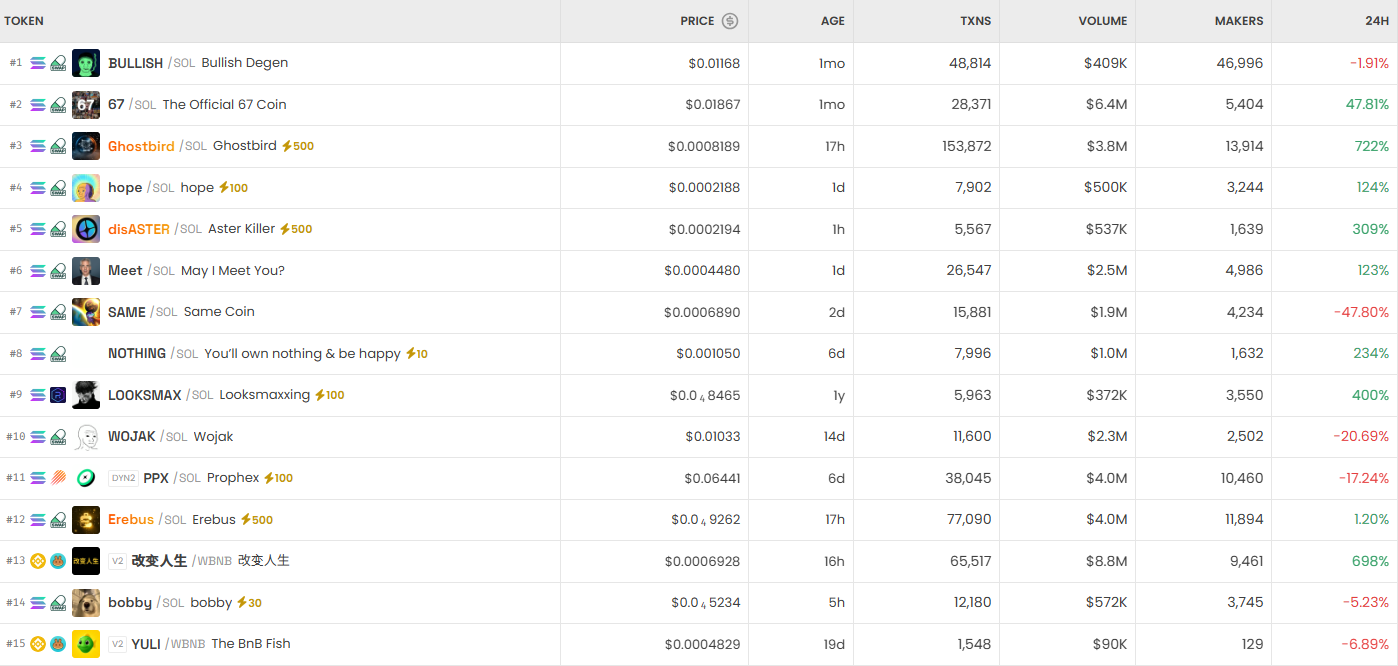Click the PancakeSwap icon in the YULI row
Image resolution: width=1398 pixels, height=666 pixels.
58,644
